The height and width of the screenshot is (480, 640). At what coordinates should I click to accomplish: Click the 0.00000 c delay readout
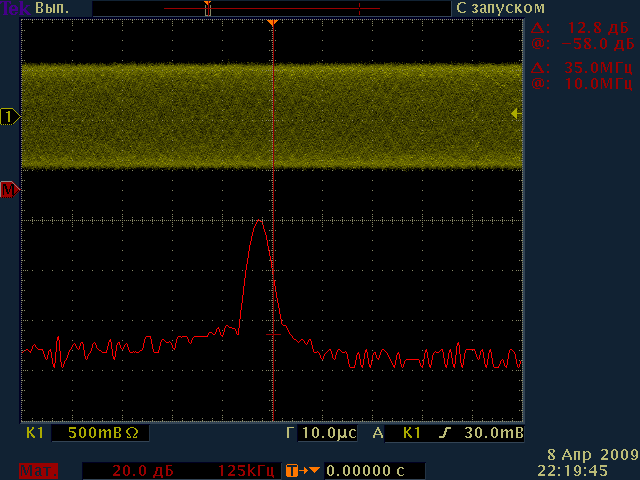(365, 470)
